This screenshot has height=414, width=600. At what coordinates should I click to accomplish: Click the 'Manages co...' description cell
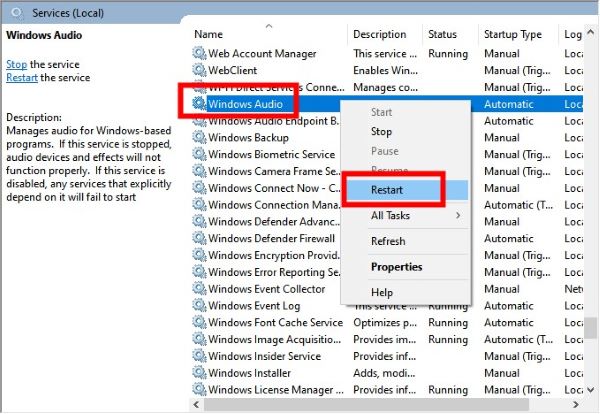click(x=385, y=87)
